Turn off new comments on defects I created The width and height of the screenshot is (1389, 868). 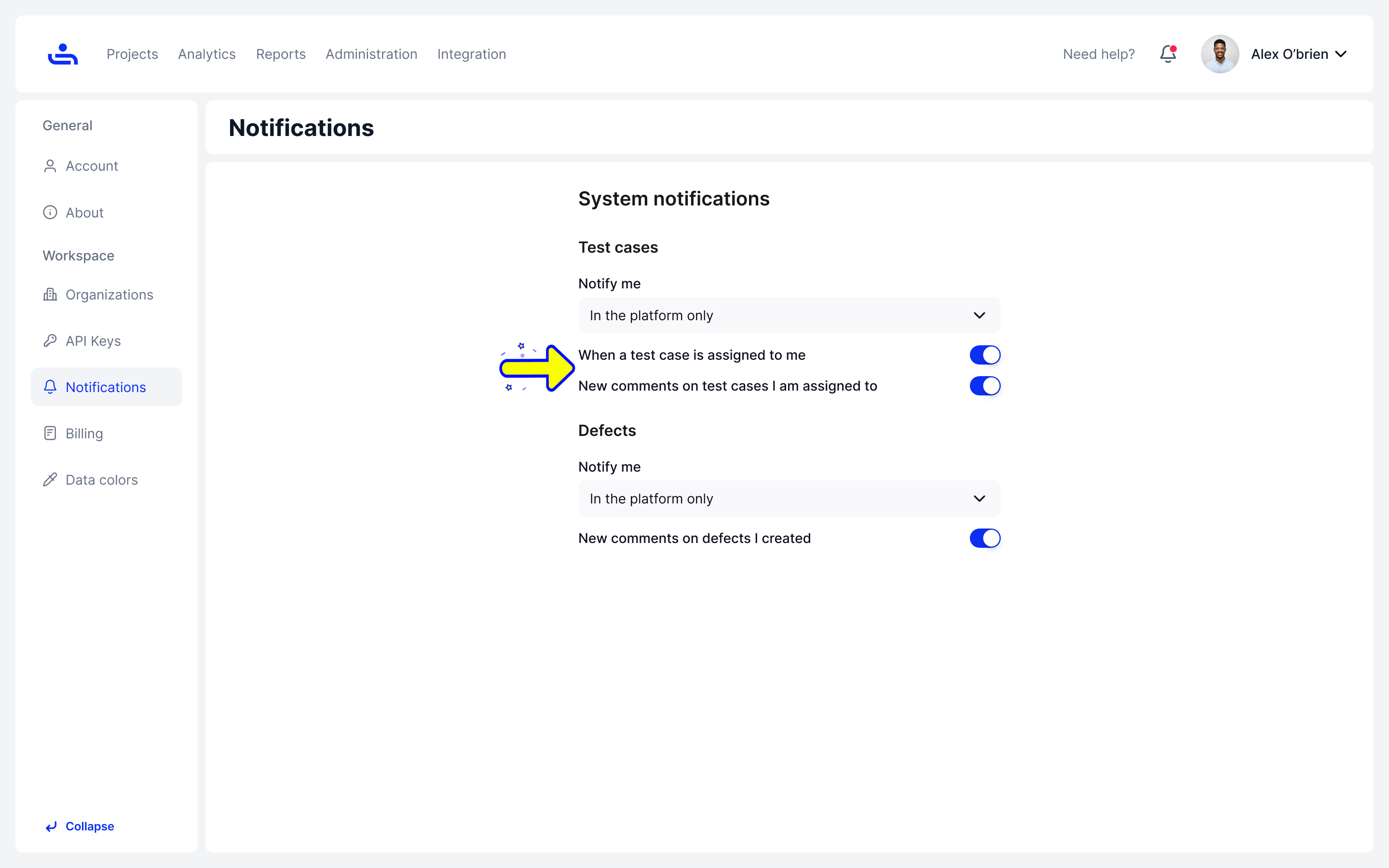(x=985, y=538)
